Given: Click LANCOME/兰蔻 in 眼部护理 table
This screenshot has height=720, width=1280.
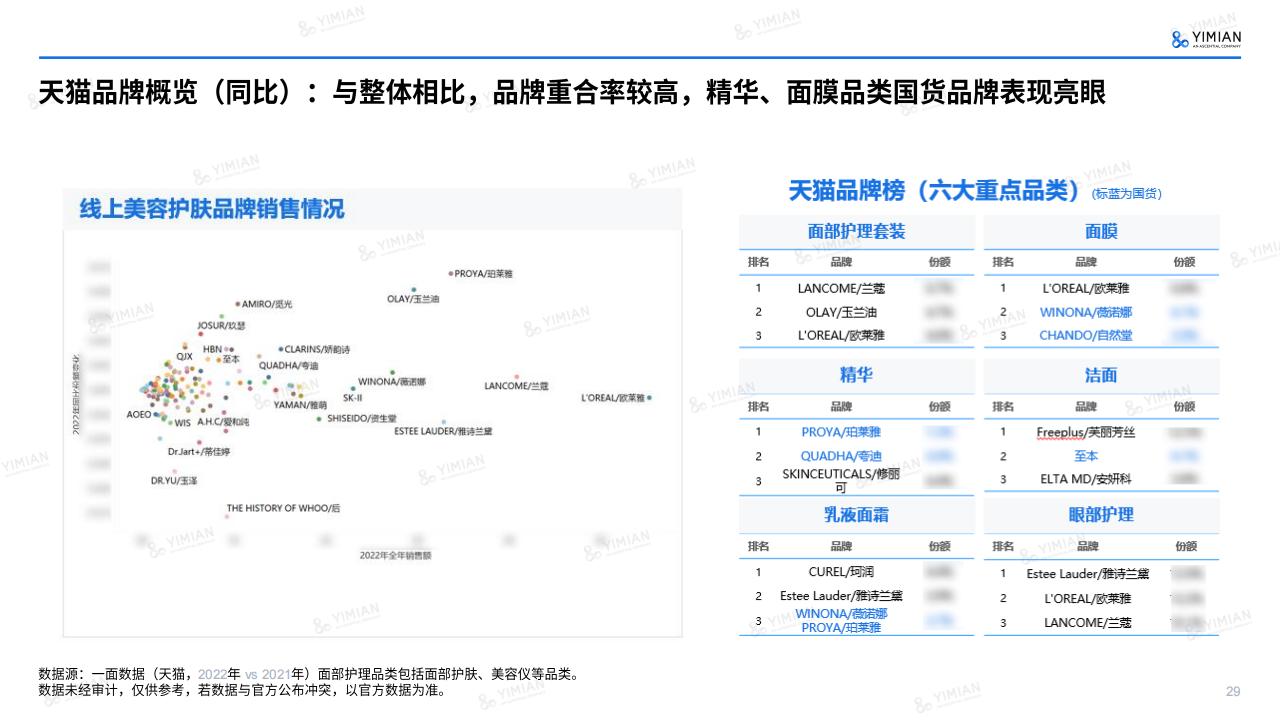Looking at the screenshot, I should click(1088, 622).
